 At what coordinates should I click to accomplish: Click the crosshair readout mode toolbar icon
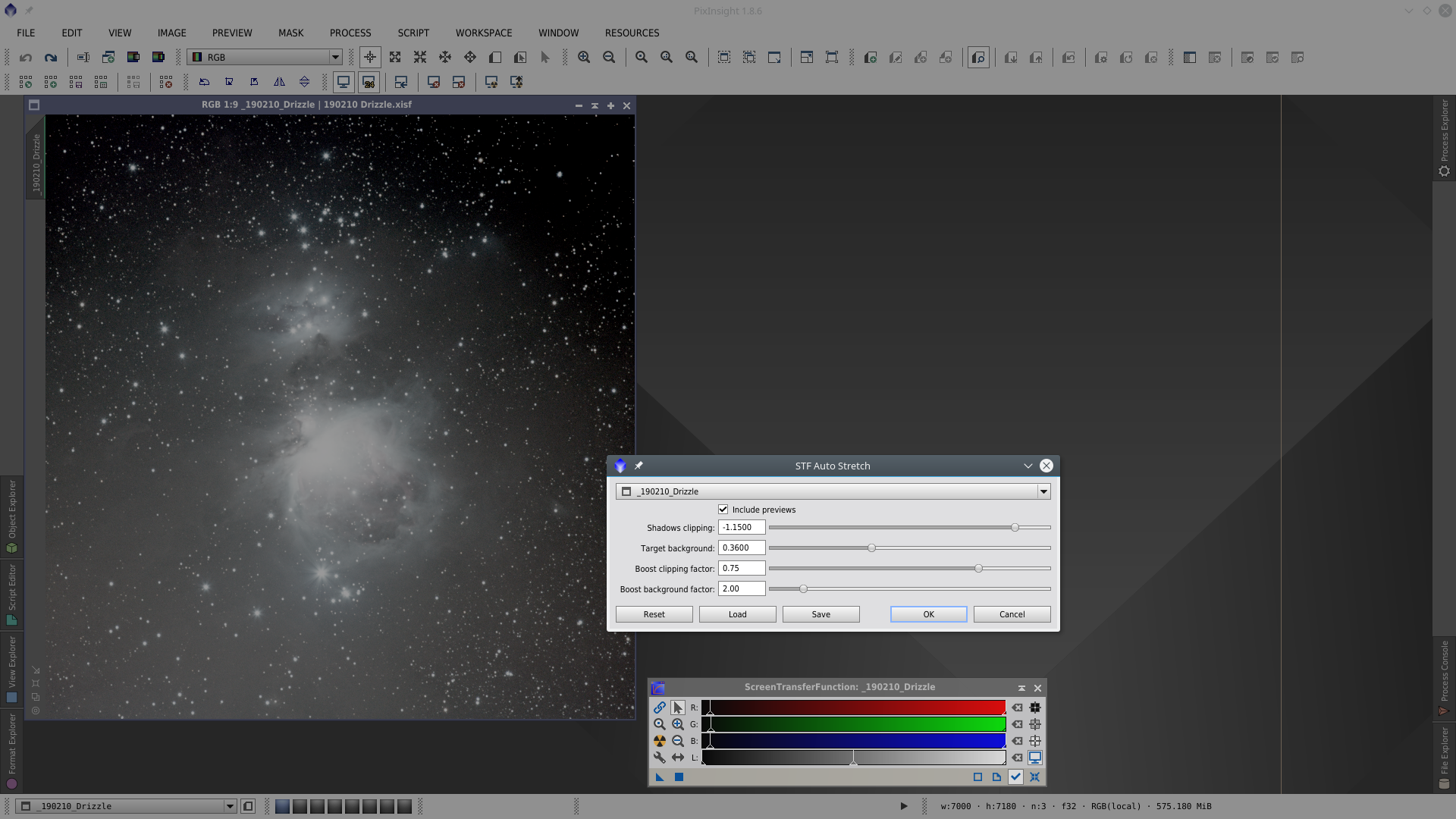point(370,58)
